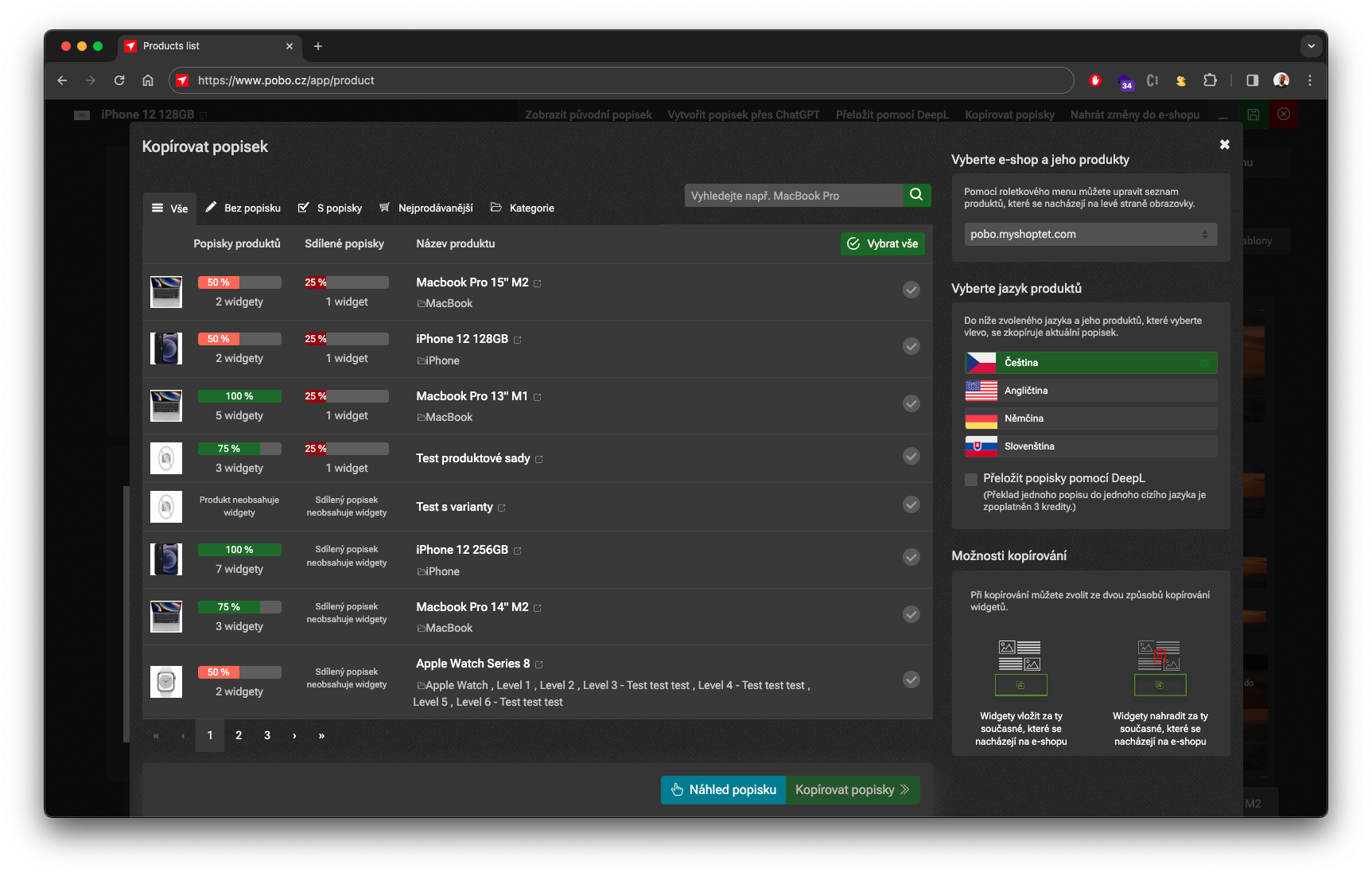Go to page 2 in pagination
This screenshot has width=1372, height=876.
(239, 736)
